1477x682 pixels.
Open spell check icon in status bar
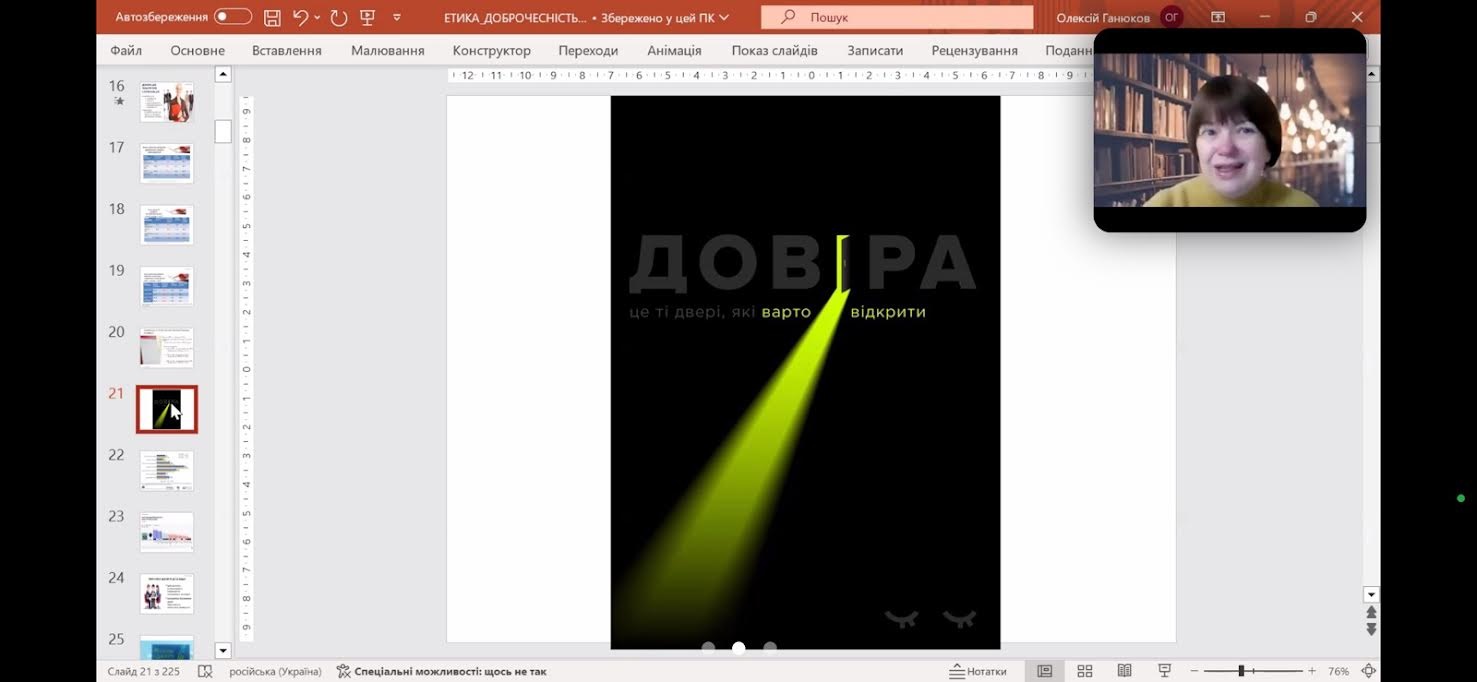click(x=205, y=671)
